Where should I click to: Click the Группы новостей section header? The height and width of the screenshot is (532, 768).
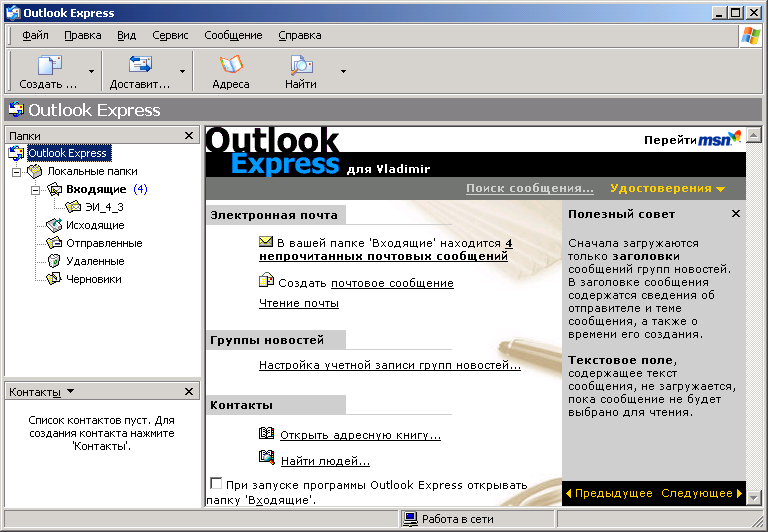[x=275, y=340]
